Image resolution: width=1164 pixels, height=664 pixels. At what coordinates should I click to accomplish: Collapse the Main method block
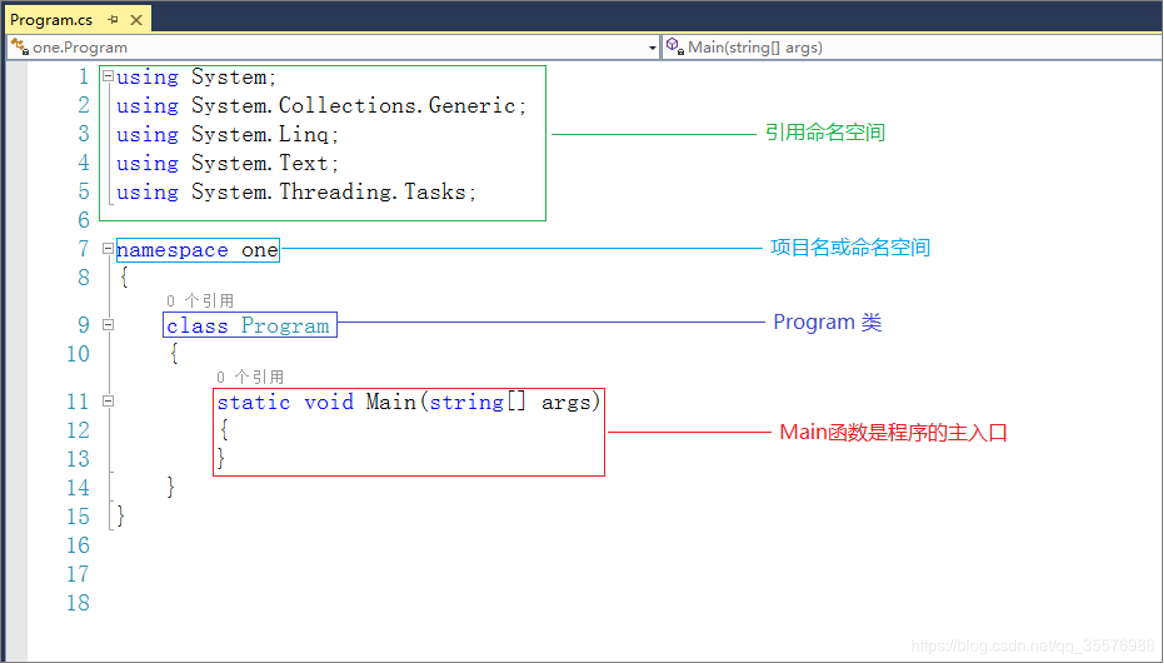coord(108,401)
